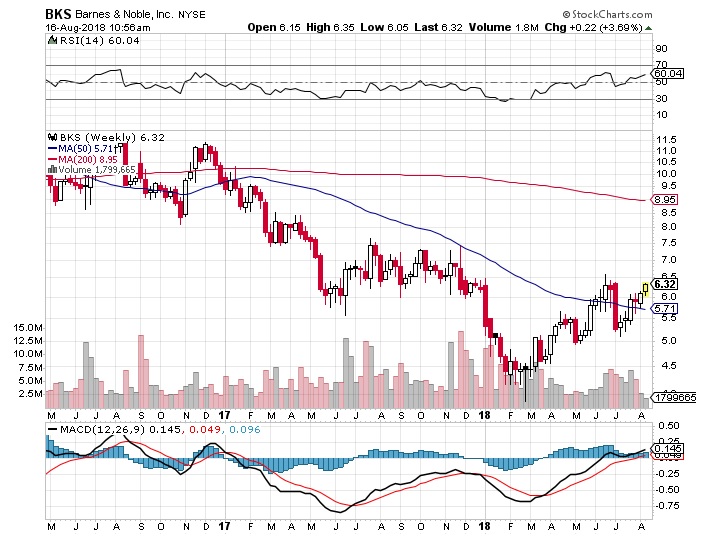This screenshot has height=539, width=701.
Task: Click the green up-arrow after the Chg value
Action: coord(648,28)
